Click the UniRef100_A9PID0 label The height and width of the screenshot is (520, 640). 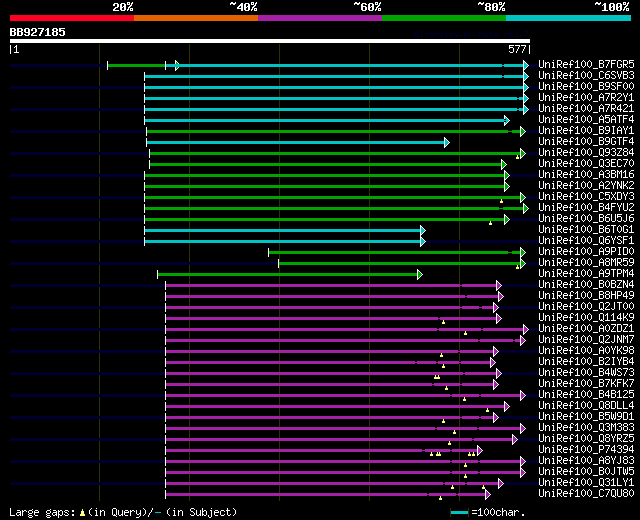pos(586,252)
